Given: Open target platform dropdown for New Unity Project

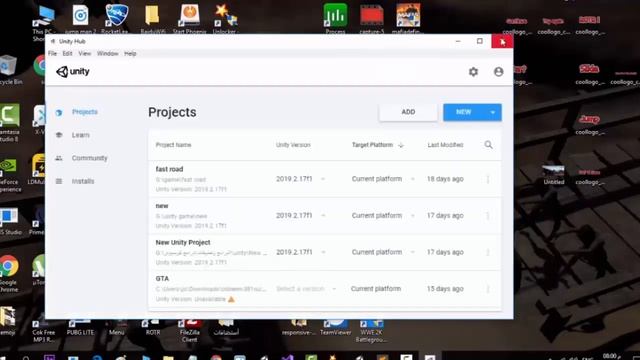Looking at the screenshot, I should [x=413, y=252].
